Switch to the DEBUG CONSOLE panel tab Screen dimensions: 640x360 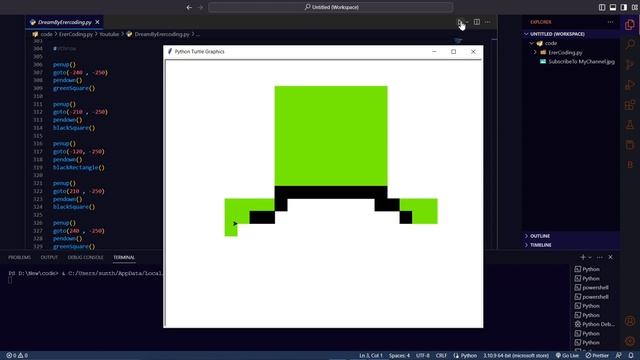85,258
